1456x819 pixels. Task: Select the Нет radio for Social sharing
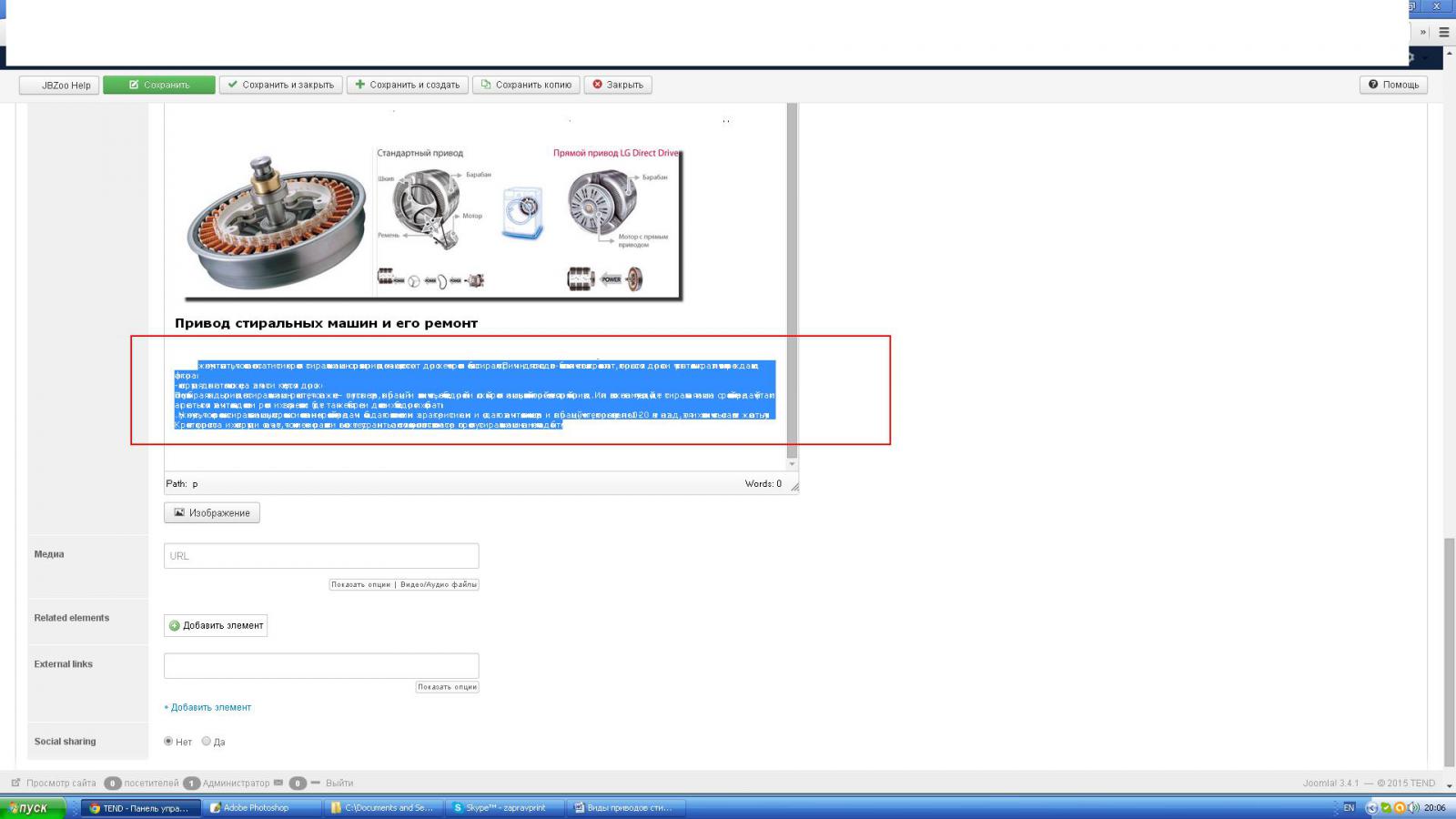pyautogui.click(x=168, y=742)
